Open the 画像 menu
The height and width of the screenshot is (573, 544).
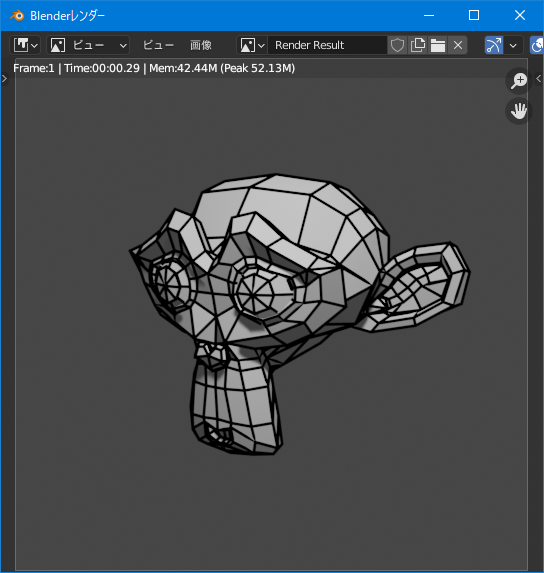pos(201,45)
